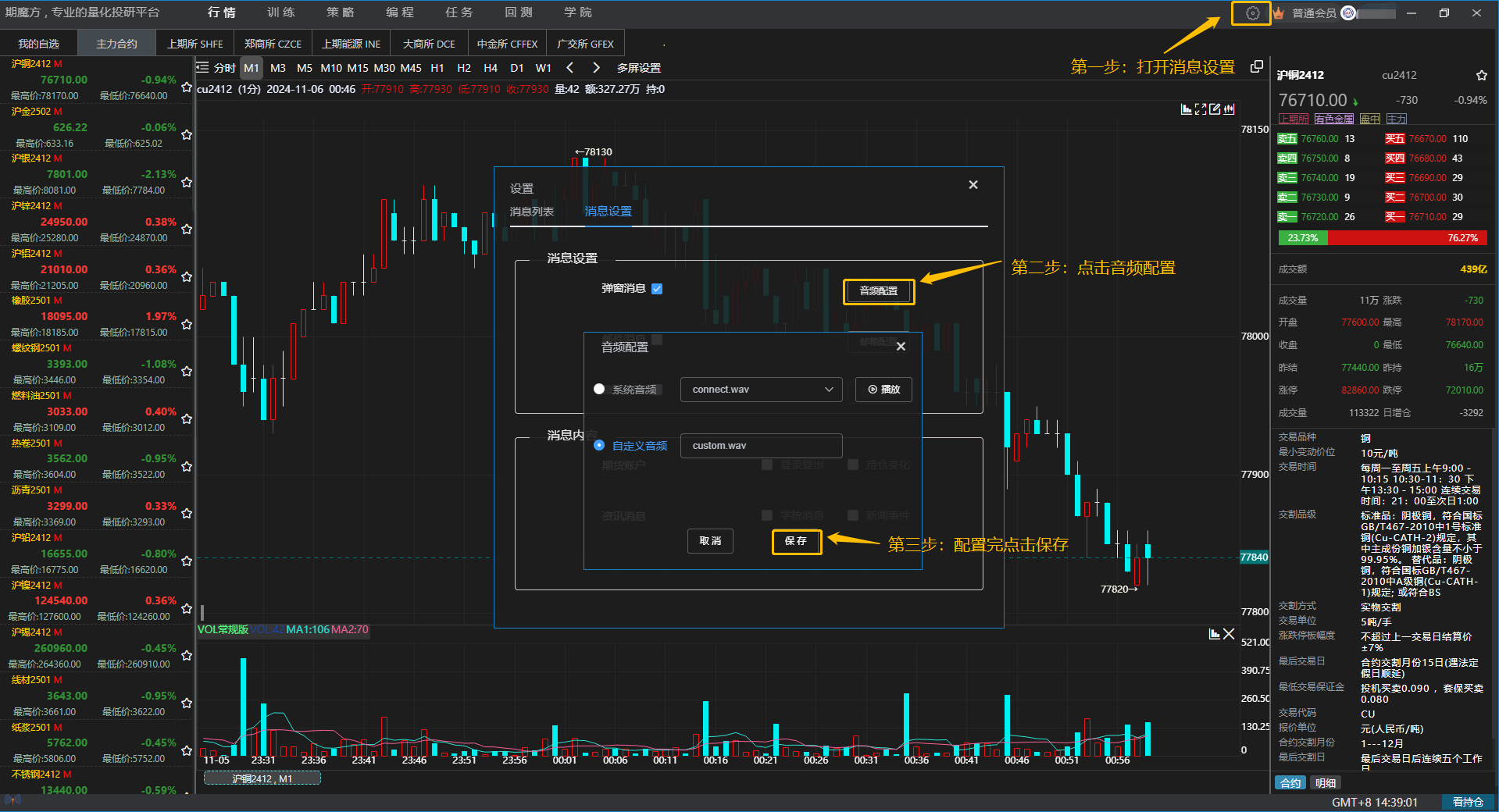Star 沪银2412 in watchlist
1499x812 pixels.
187,182
